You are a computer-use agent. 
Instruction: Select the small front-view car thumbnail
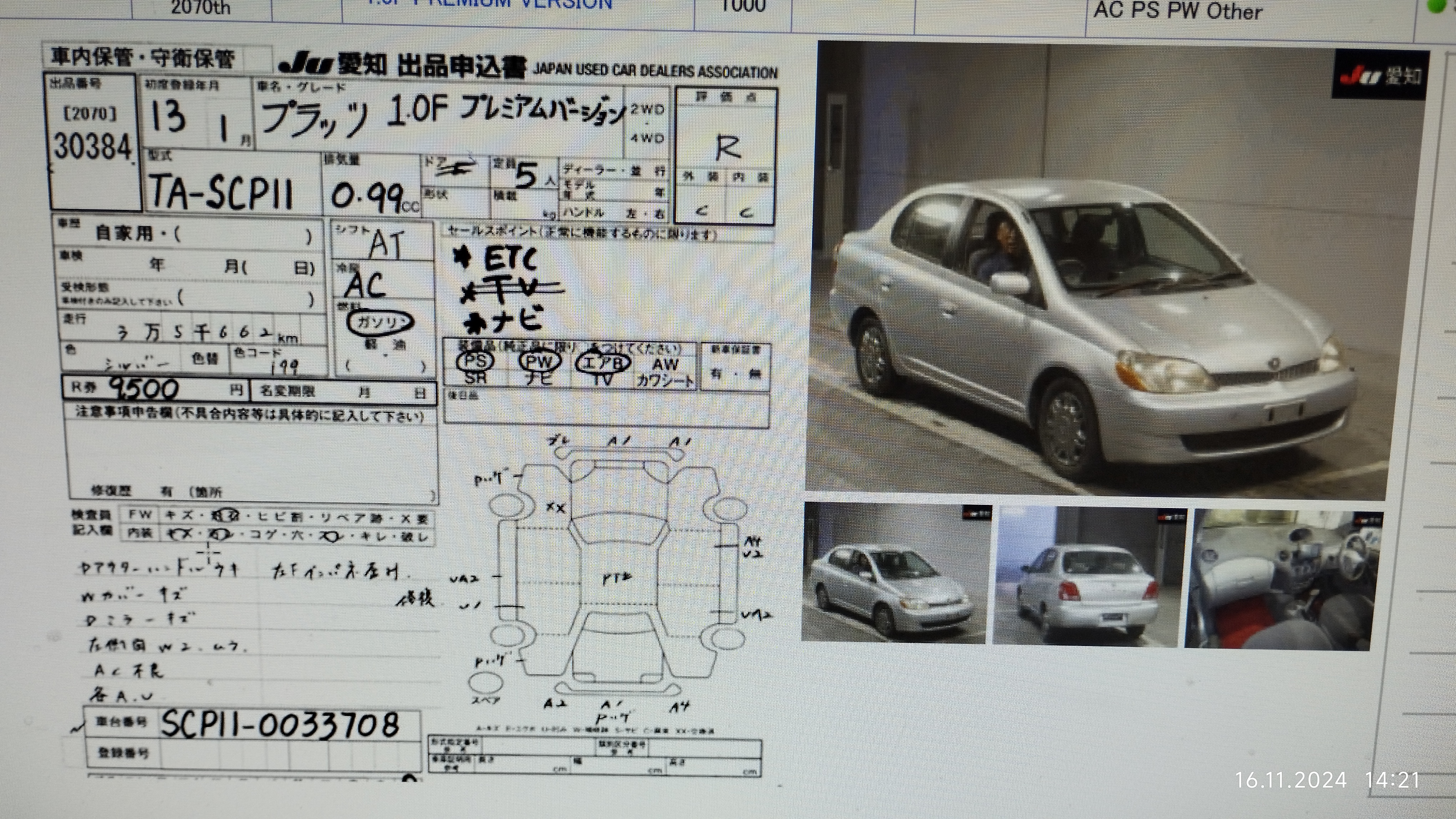[x=896, y=573]
